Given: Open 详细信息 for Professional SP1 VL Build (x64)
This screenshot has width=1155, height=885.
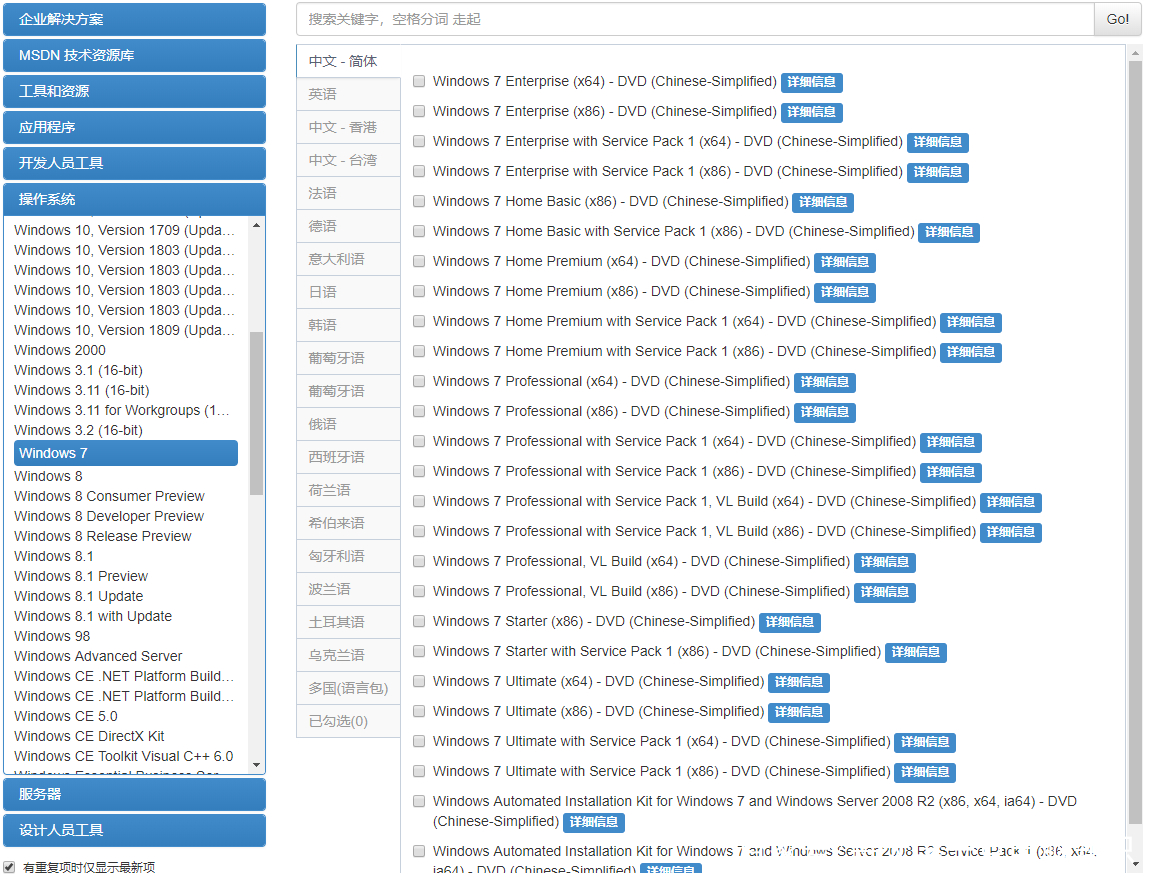Looking at the screenshot, I should point(1011,502).
